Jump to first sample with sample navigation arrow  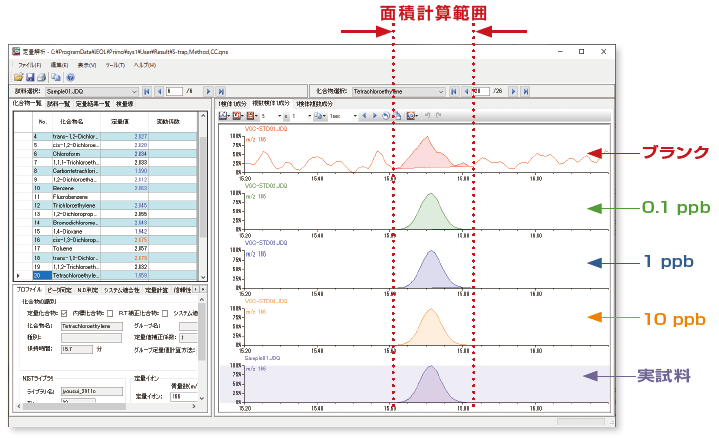click(x=148, y=91)
